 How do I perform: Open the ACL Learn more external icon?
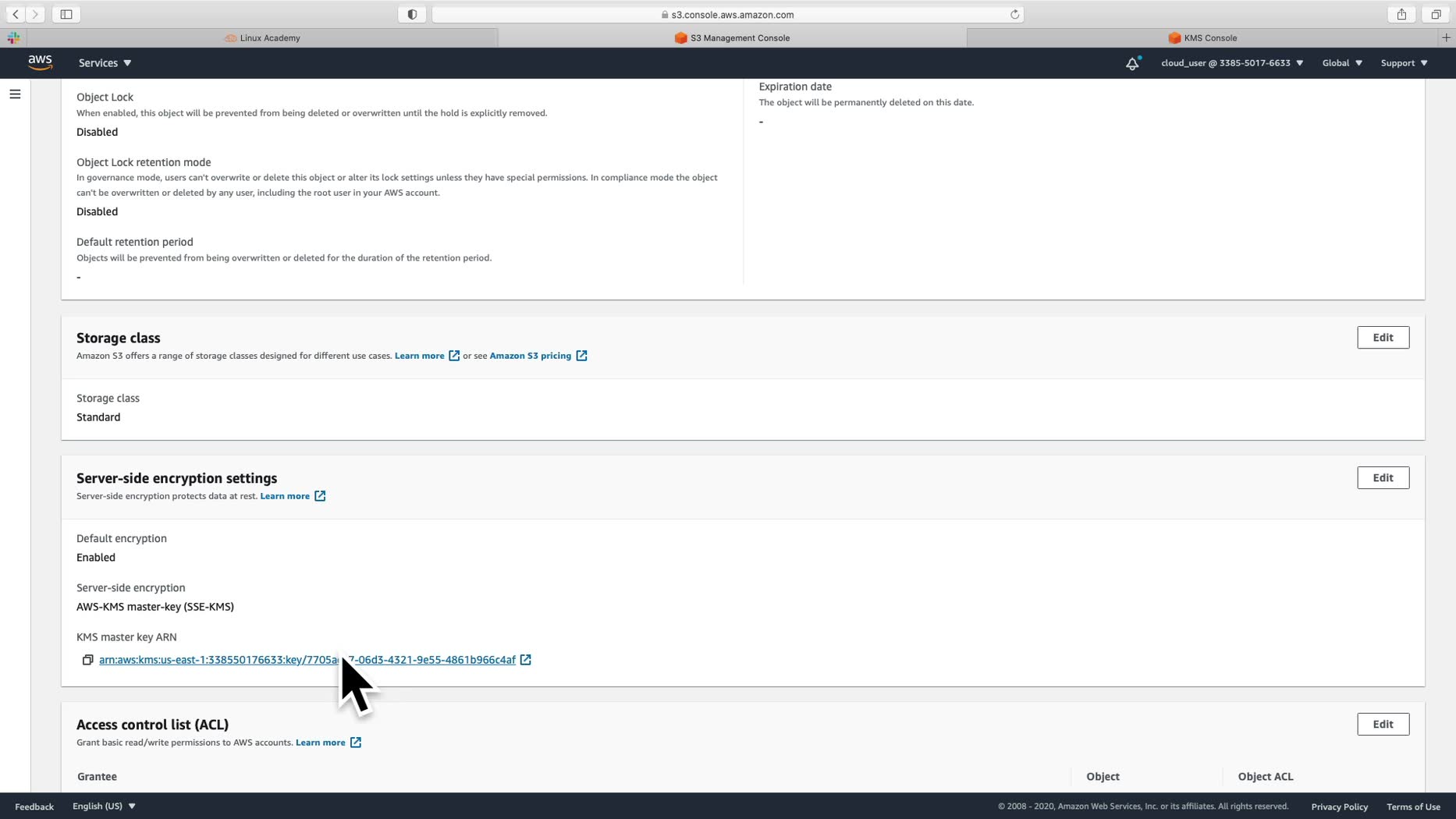356,743
